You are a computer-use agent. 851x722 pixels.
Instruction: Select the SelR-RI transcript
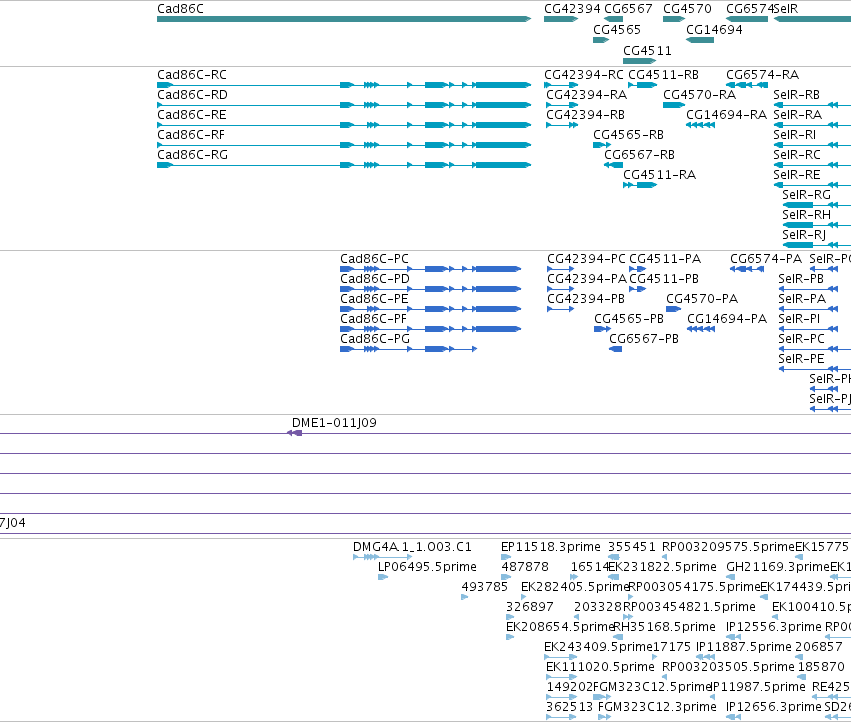tap(812, 145)
